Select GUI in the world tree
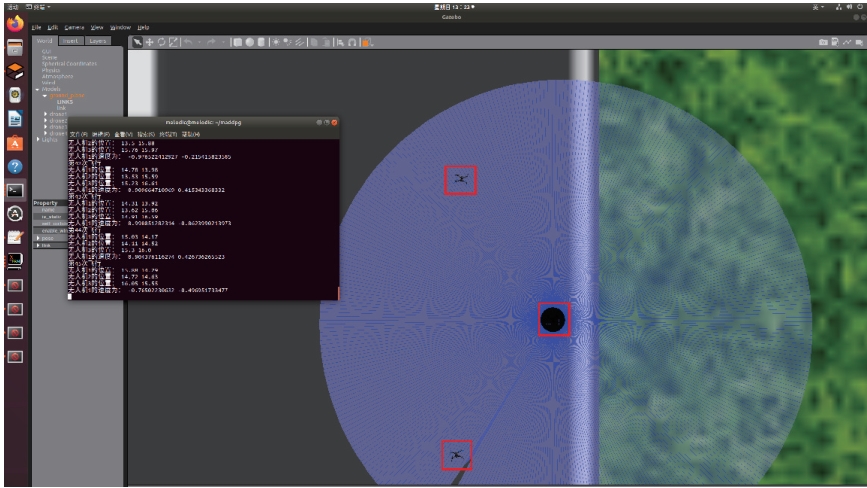This screenshot has width=867, height=488. 46,51
